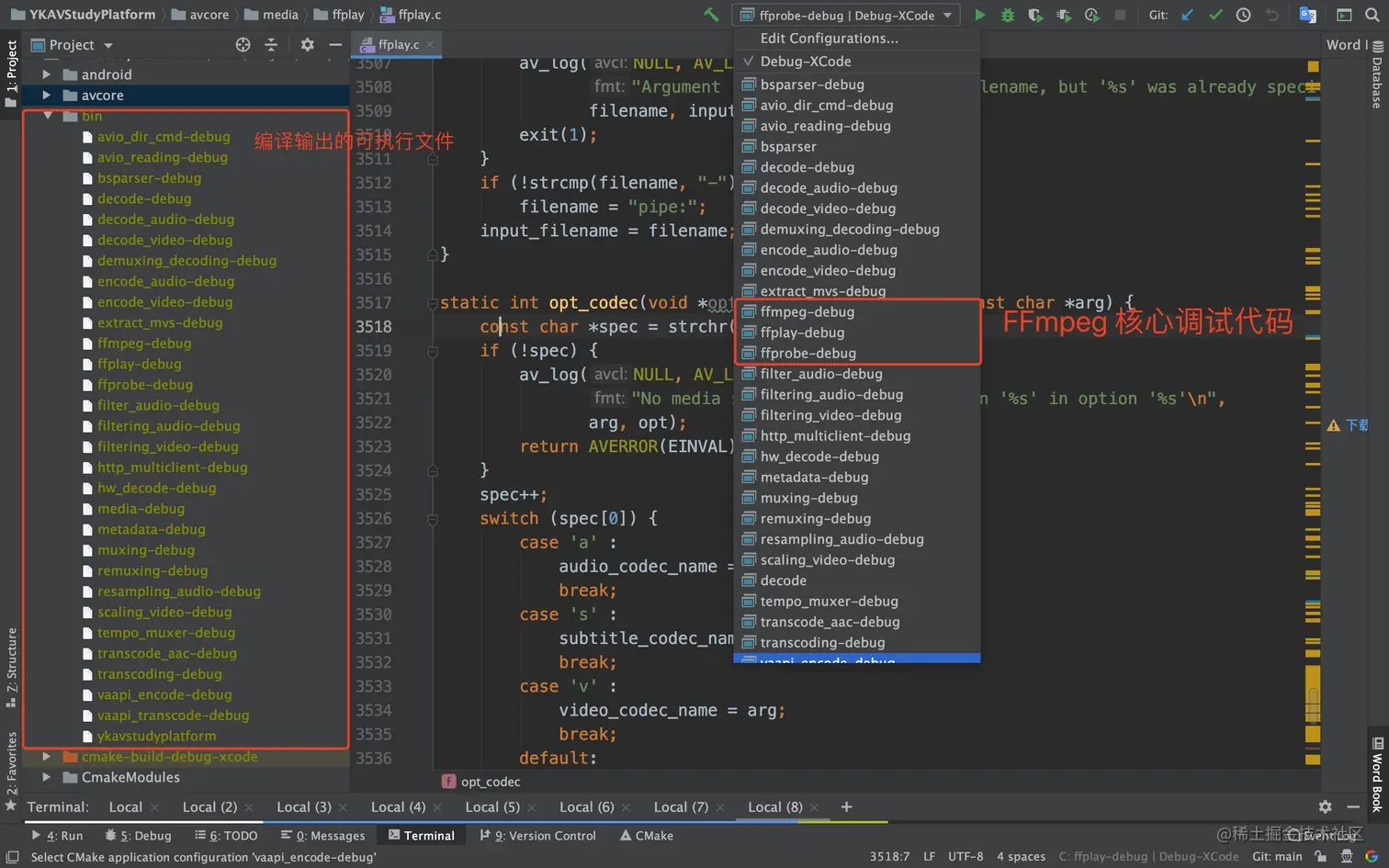
Task: Click the 4 spaces indent setting
Action: [1021, 856]
